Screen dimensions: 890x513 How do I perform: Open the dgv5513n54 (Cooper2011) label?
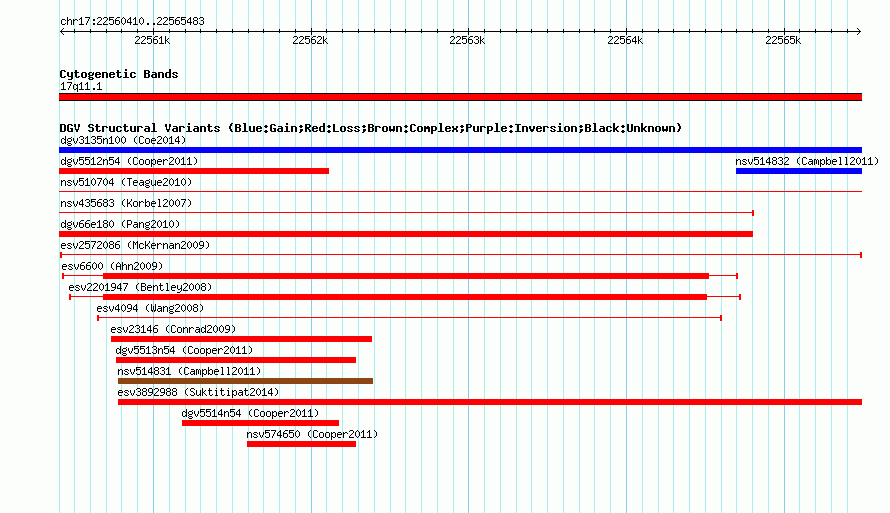(x=184, y=350)
